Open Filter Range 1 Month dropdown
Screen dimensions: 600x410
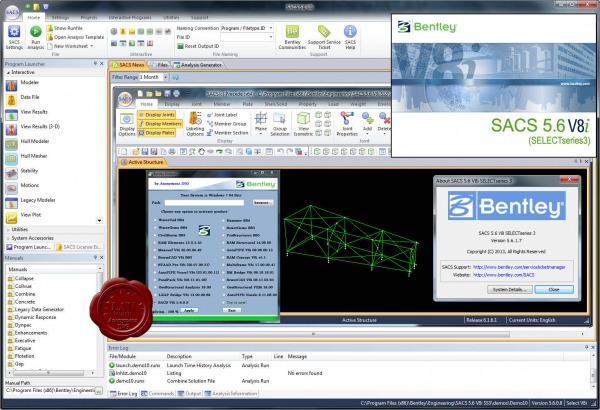coord(165,77)
